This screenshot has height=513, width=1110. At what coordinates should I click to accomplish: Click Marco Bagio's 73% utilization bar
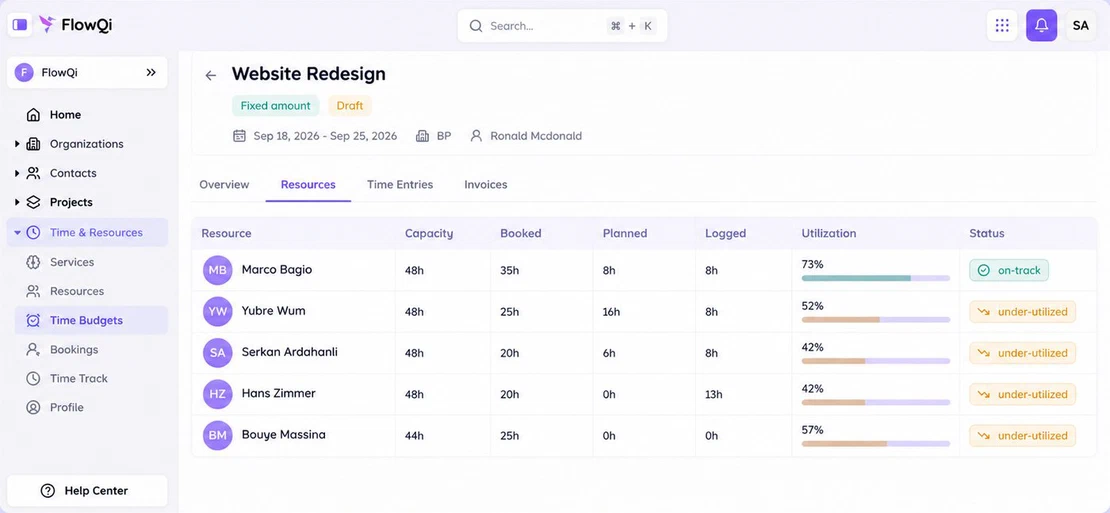[x=876, y=279]
